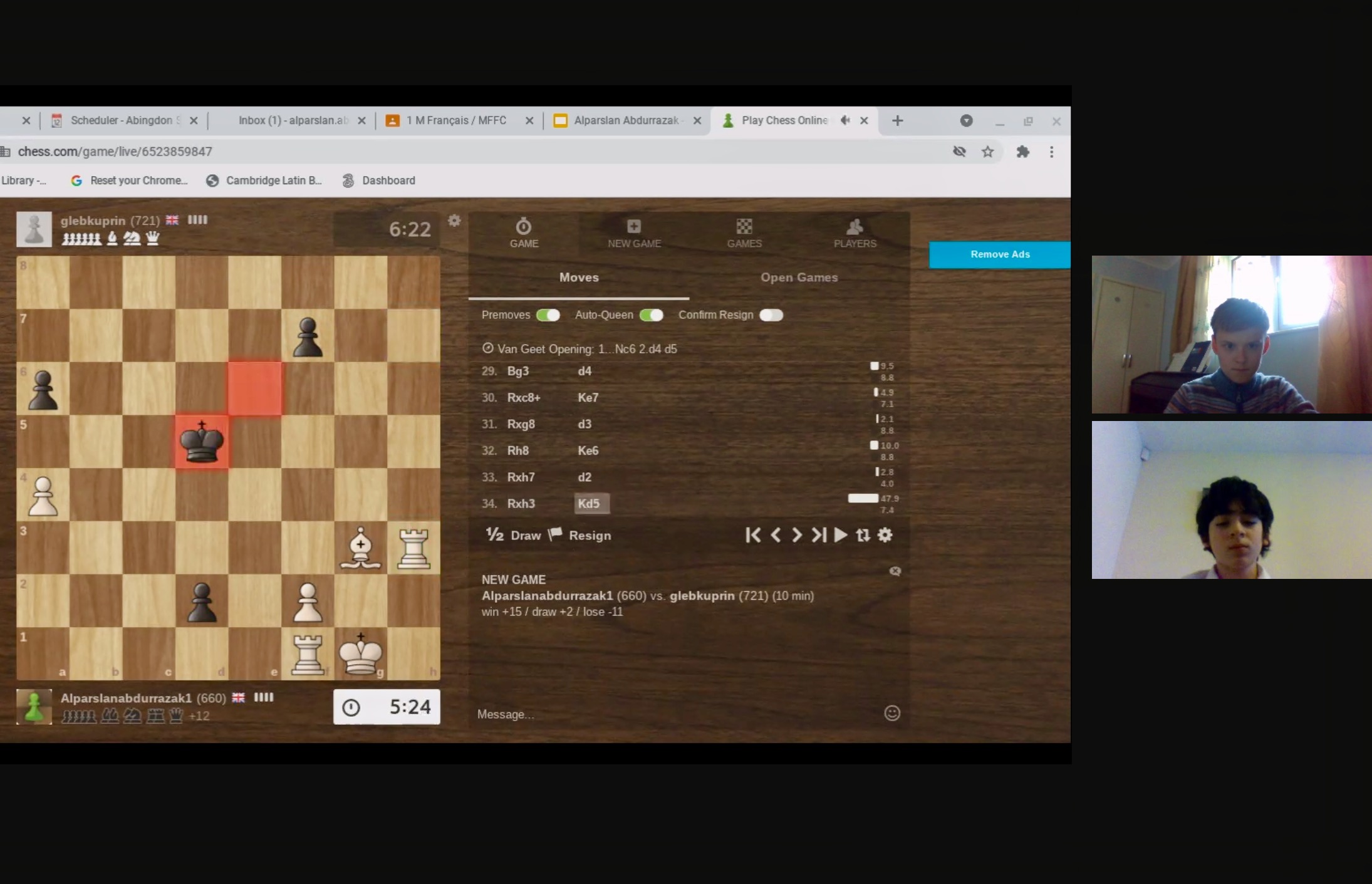Select the white rook on h3

point(413,548)
